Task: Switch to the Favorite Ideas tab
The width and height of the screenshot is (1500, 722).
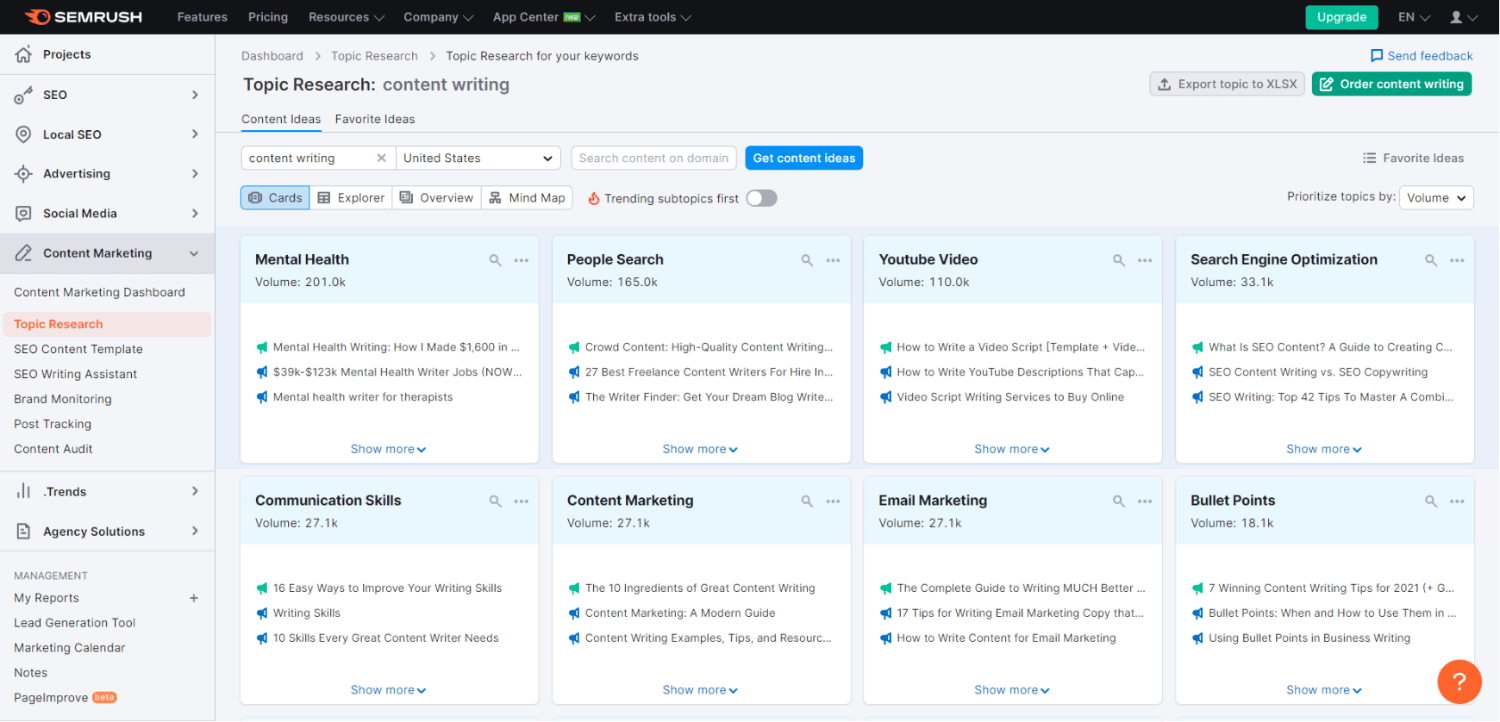Action: click(x=375, y=119)
